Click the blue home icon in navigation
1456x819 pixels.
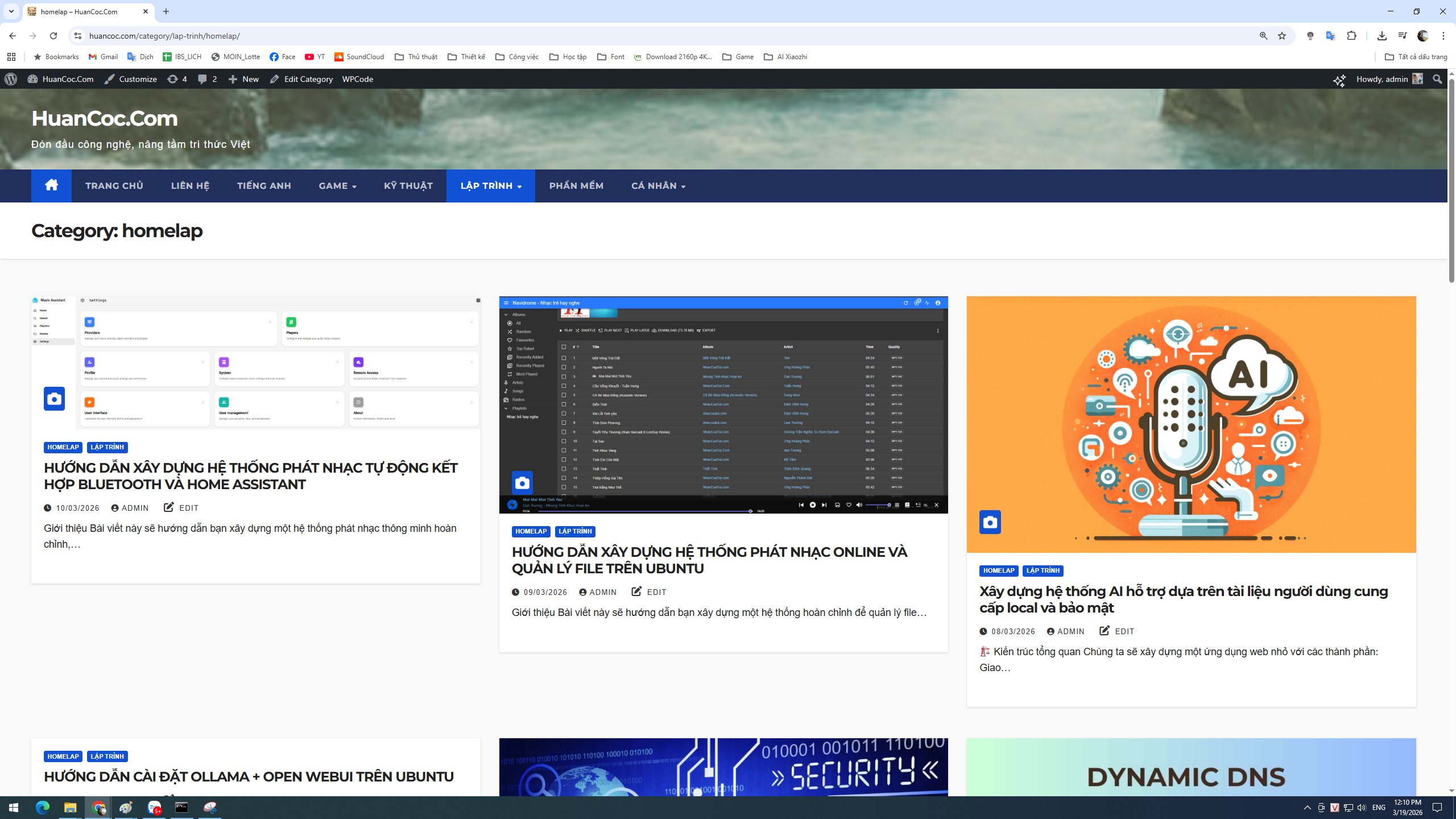51,185
